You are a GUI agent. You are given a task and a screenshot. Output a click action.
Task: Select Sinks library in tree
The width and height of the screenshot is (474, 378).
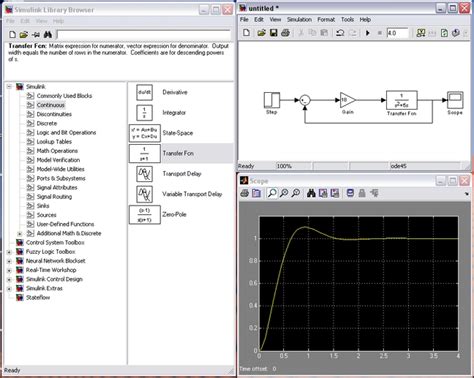(43, 206)
